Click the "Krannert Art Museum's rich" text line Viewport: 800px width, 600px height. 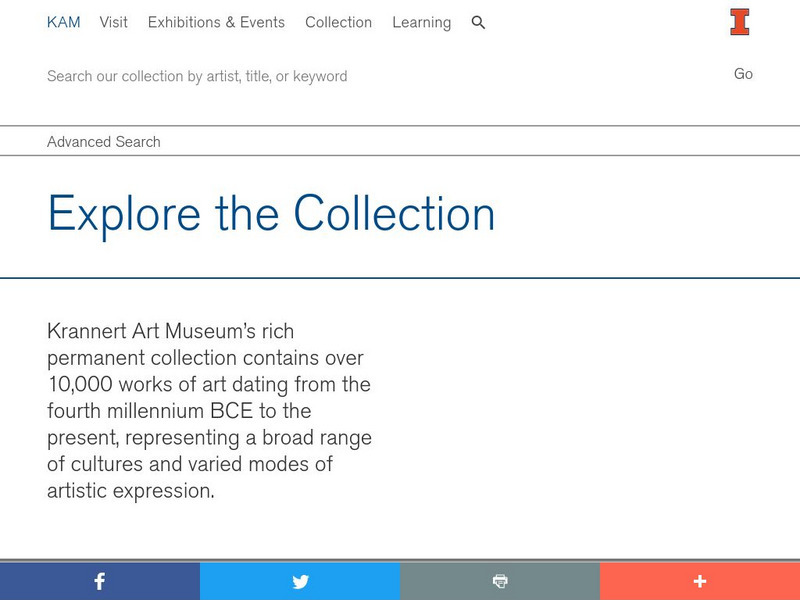coord(170,331)
